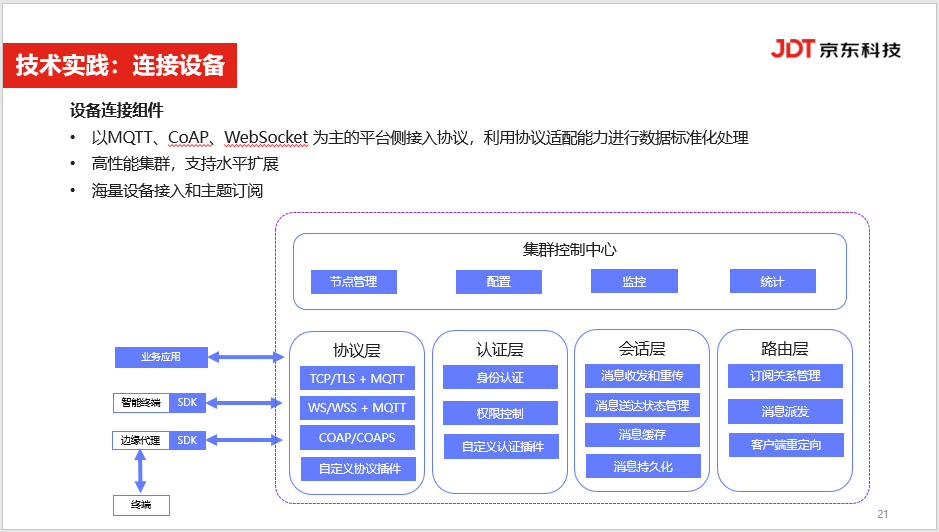Screen dimensions: 939x532
Task: Click the slide page number 21
Action: point(883,514)
